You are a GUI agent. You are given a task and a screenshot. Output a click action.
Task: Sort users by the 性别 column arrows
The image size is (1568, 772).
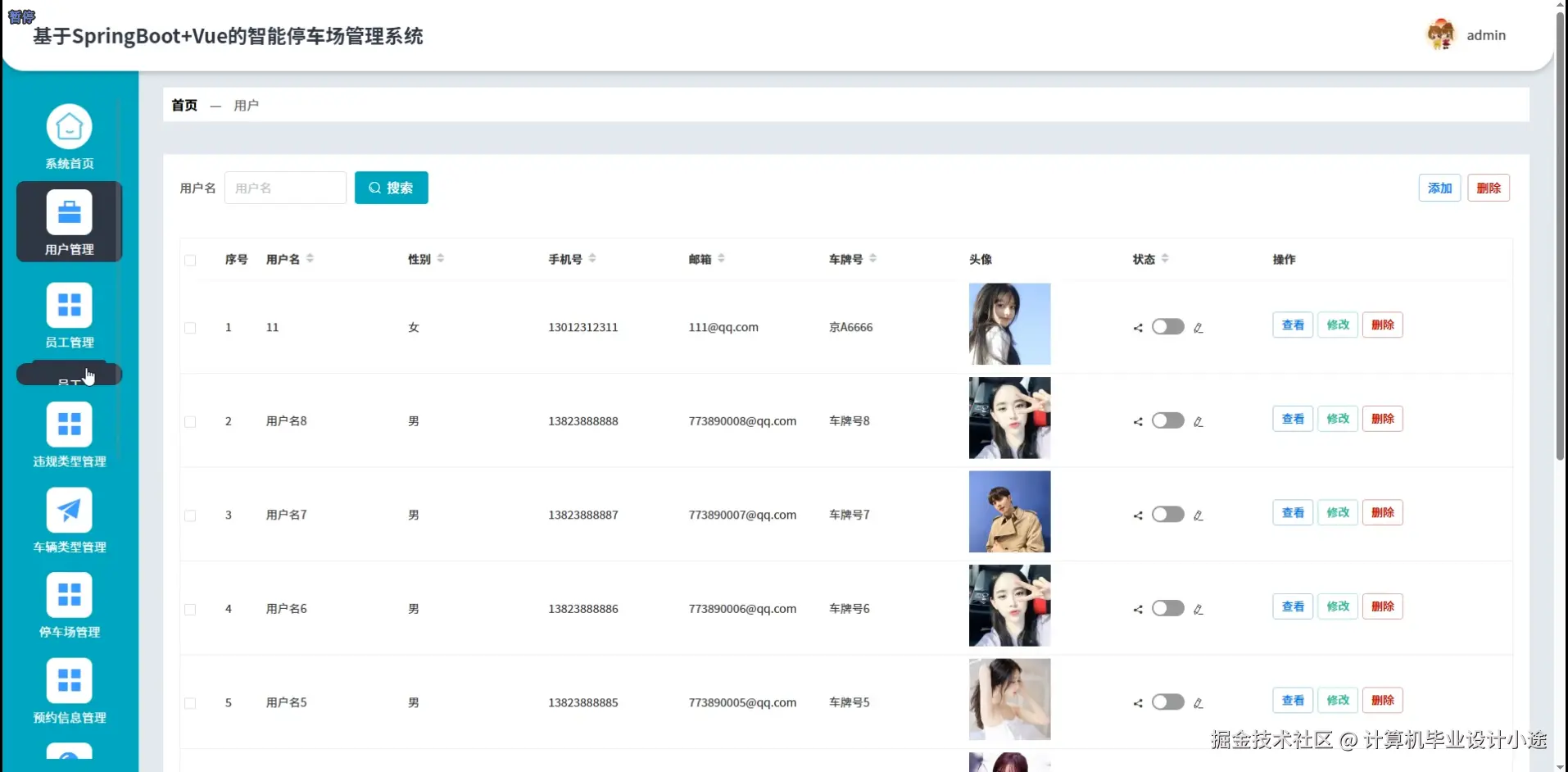(440, 257)
